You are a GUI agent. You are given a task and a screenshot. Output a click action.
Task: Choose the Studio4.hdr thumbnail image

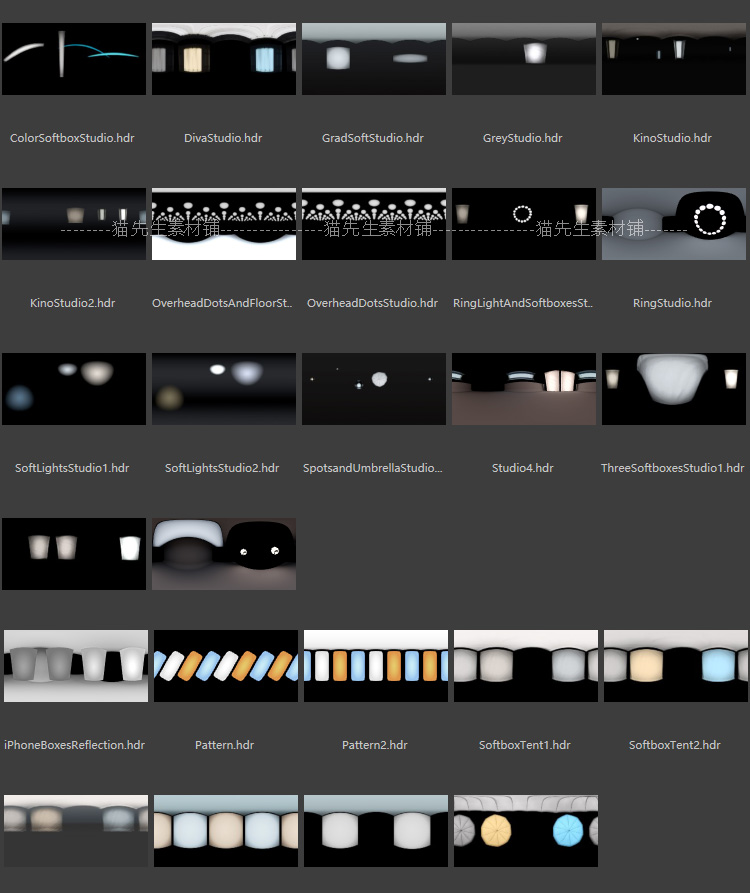(x=524, y=389)
